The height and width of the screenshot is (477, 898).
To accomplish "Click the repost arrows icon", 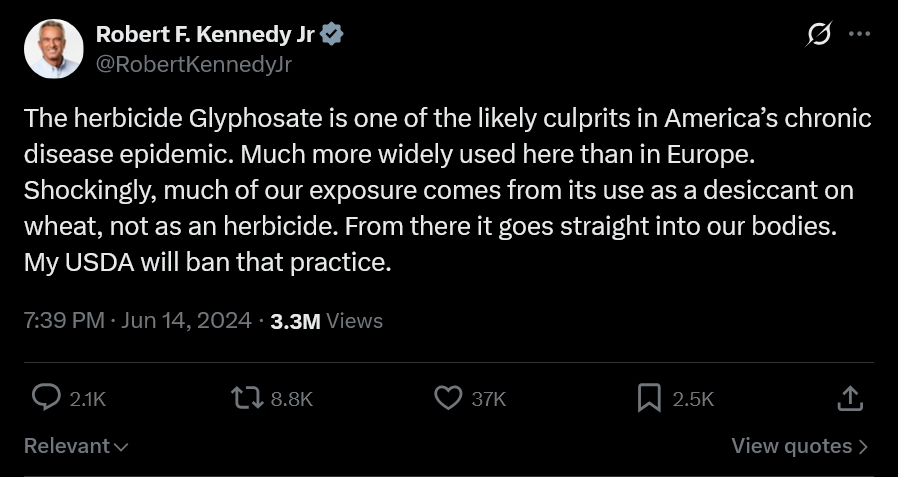I will [x=245, y=398].
